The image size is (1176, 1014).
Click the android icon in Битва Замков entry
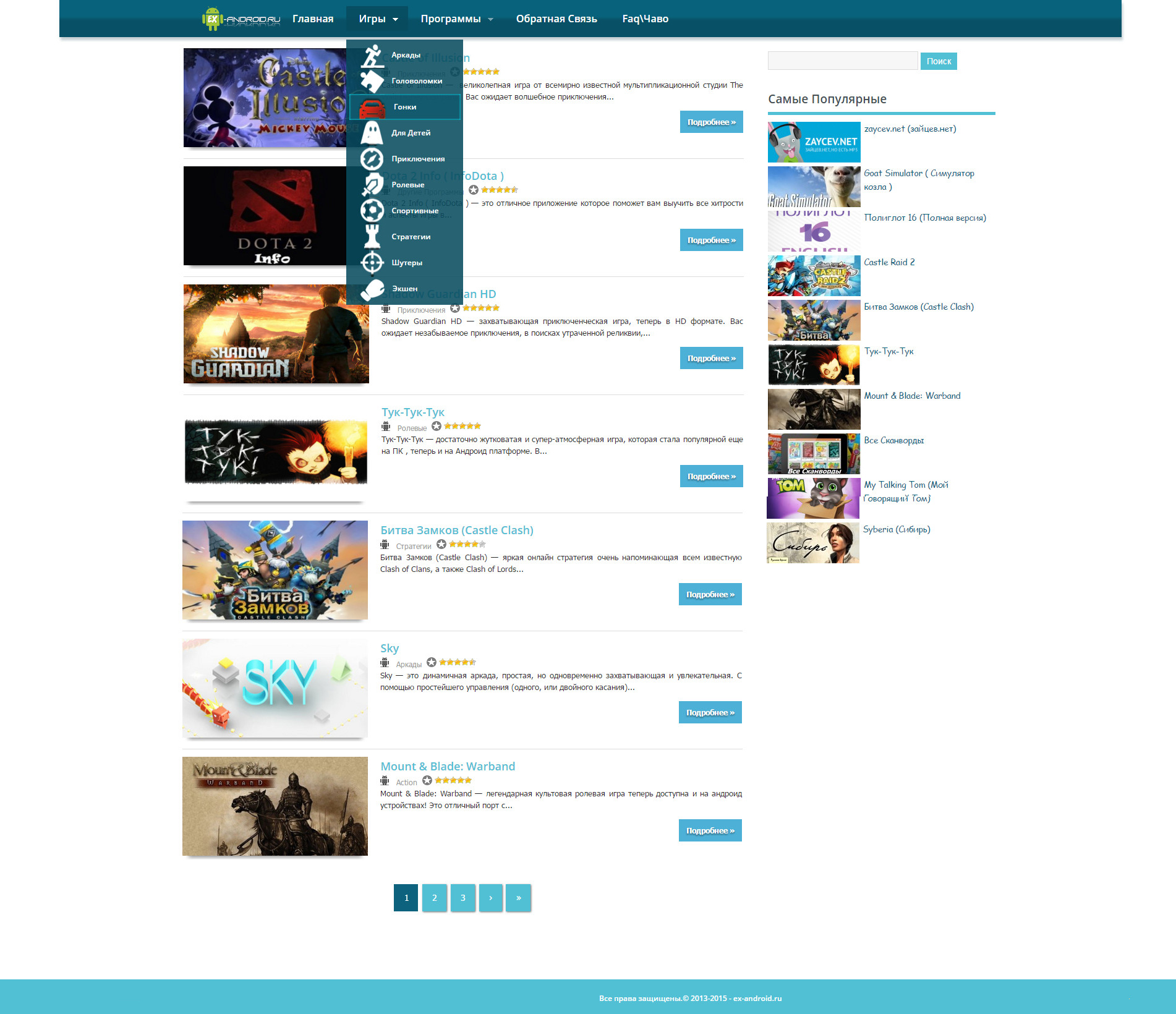pos(385,545)
